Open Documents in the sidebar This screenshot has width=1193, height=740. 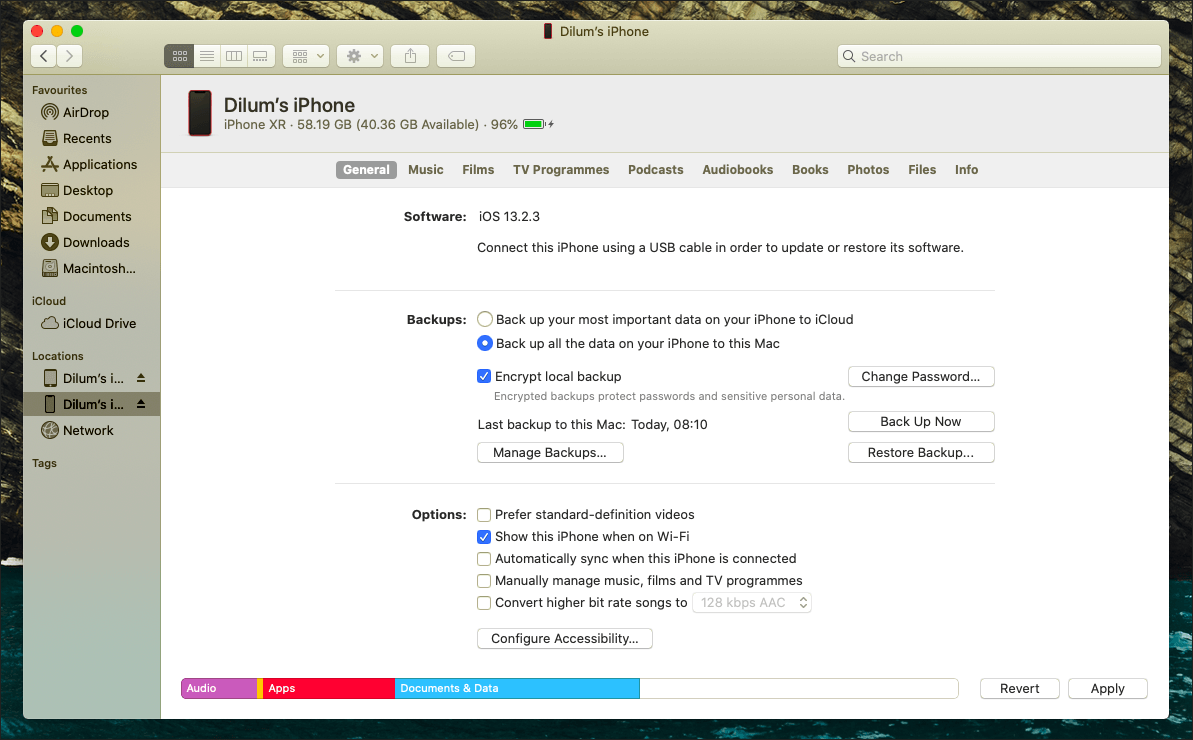point(87,217)
